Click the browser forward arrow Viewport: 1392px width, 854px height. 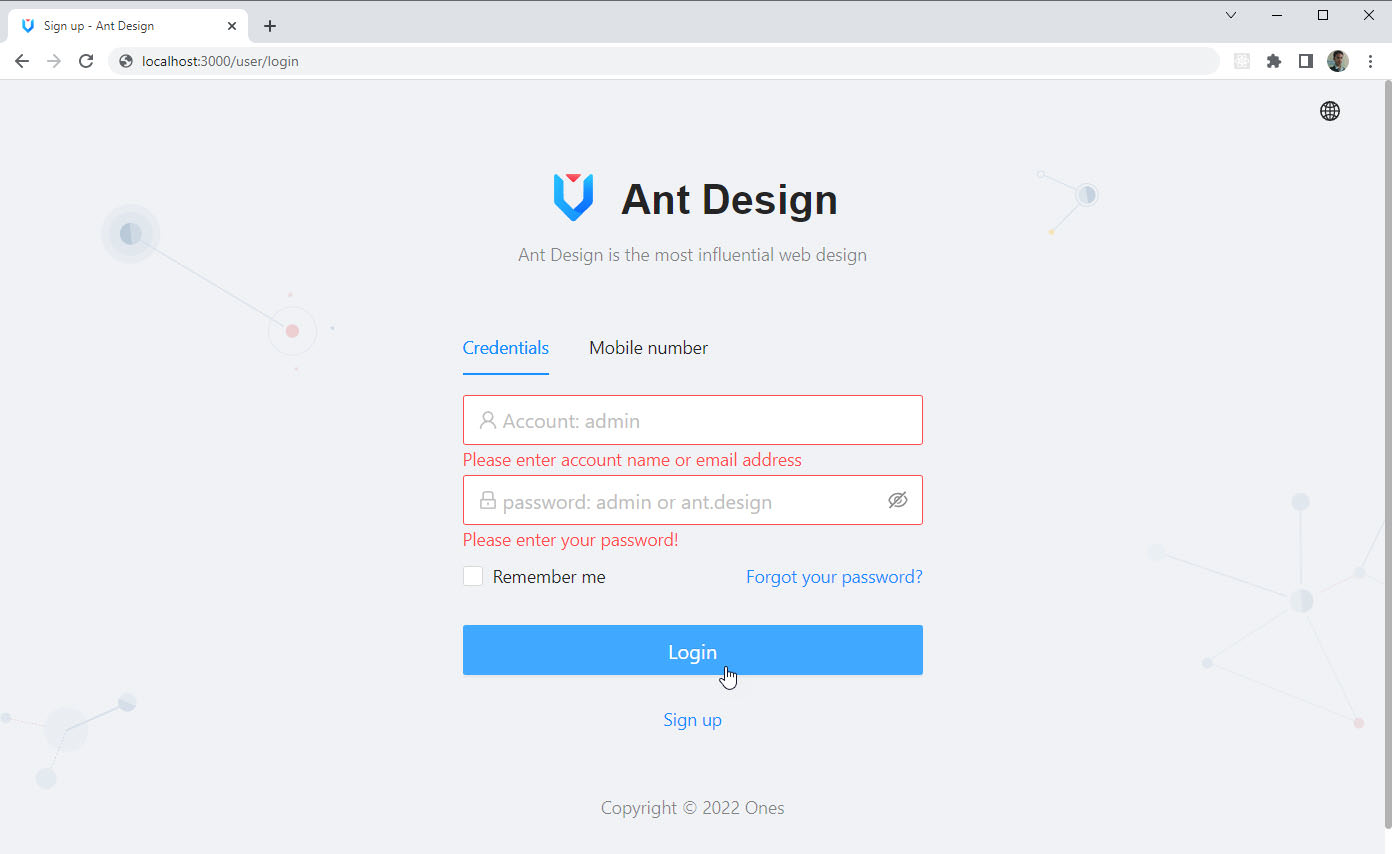click(54, 61)
